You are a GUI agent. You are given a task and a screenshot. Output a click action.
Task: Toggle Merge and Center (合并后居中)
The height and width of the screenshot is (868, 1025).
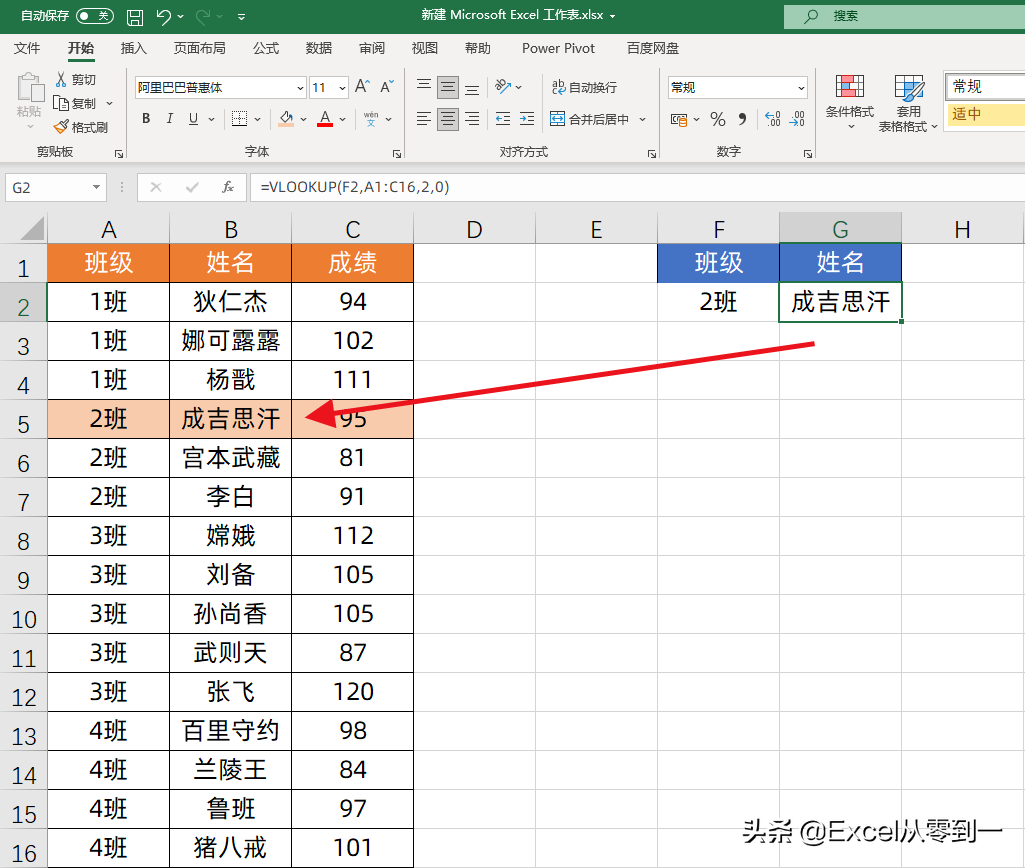click(x=590, y=119)
